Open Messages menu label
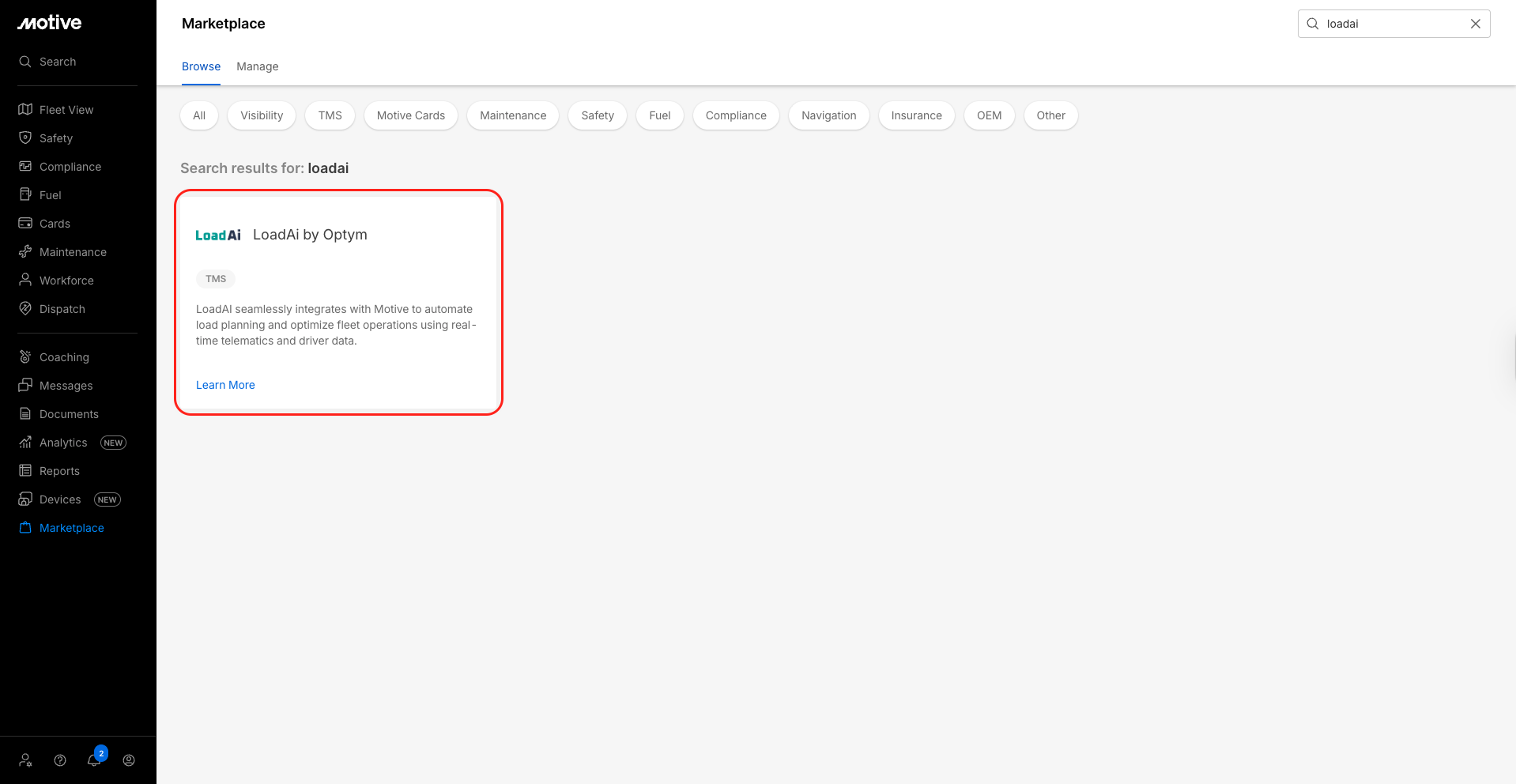Screen dimensions: 1516x784 click(66, 386)
